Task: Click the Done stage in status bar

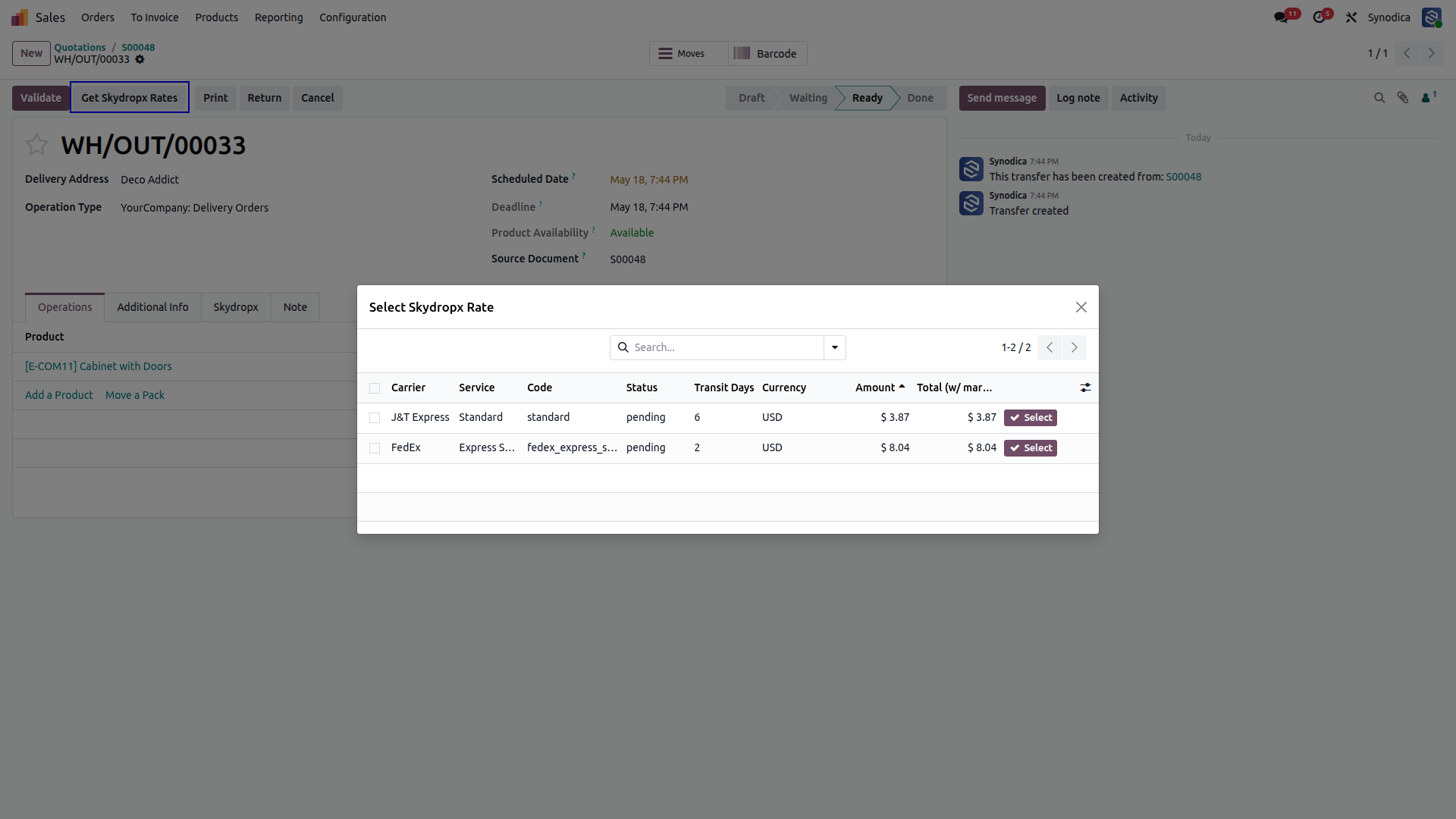Action: (x=920, y=98)
